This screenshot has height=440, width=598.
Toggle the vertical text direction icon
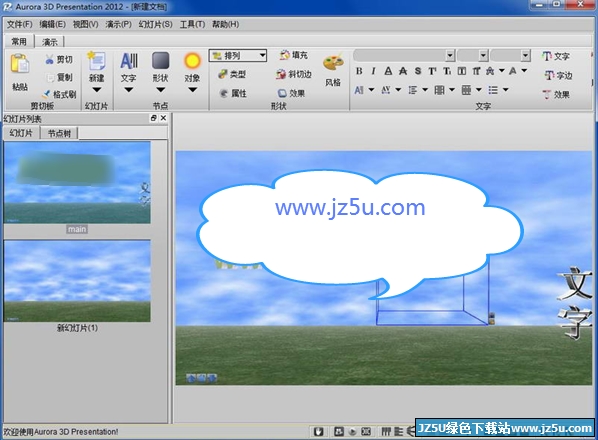(476, 71)
